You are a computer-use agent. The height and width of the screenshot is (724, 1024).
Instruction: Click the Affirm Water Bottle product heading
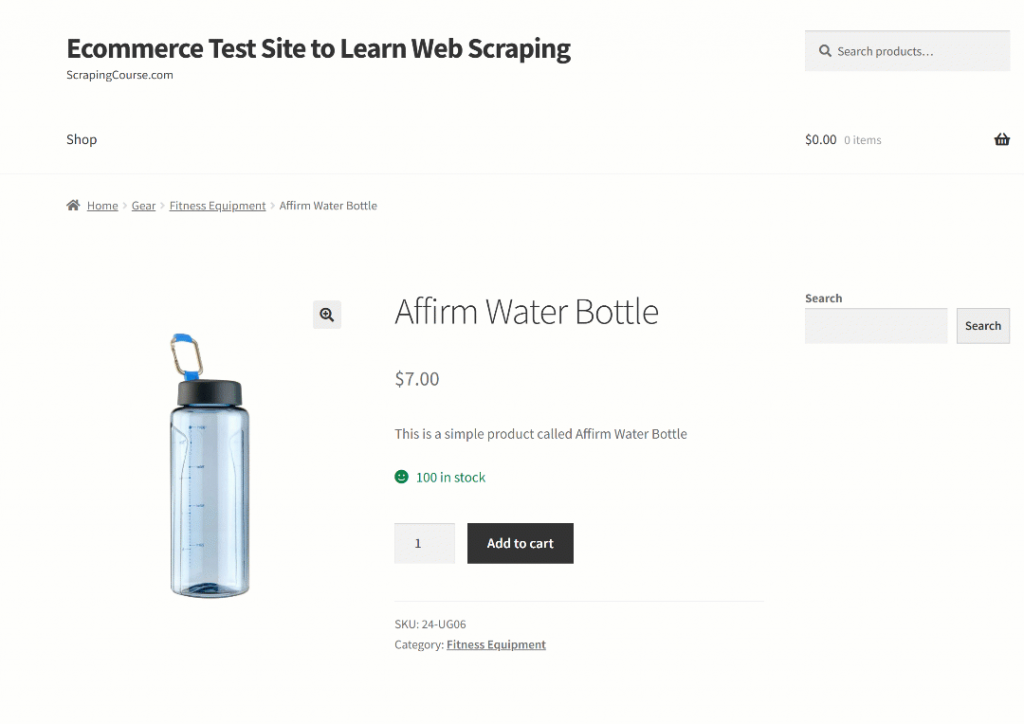(x=526, y=312)
